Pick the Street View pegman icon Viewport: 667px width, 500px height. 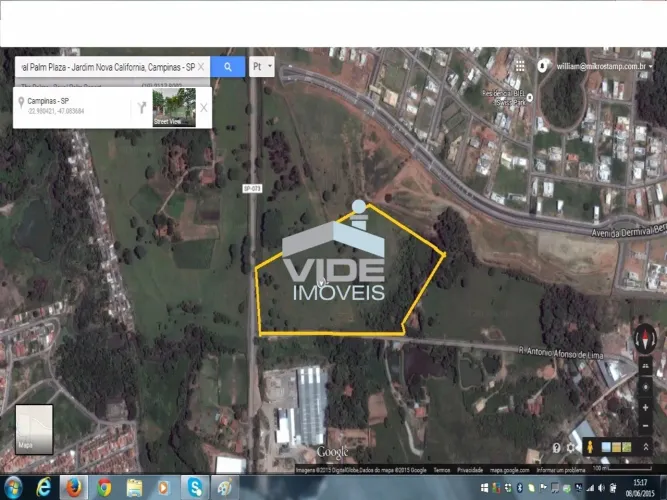[x=590, y=447]
